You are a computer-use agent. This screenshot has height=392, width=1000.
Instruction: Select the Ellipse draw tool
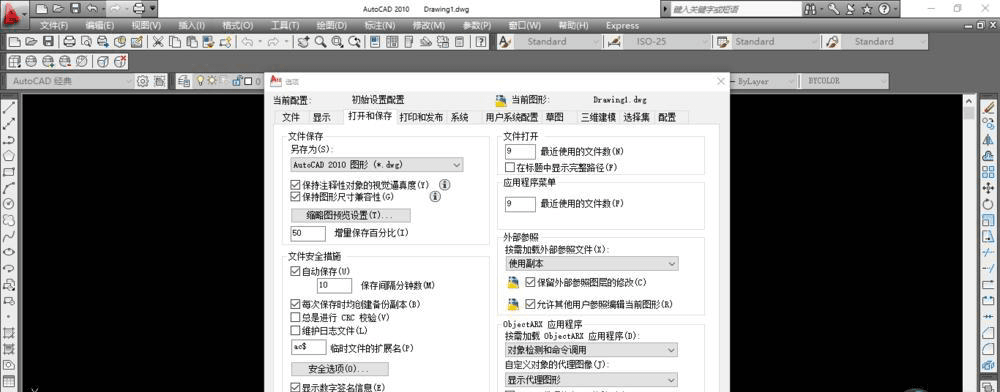tap(9, 252)
